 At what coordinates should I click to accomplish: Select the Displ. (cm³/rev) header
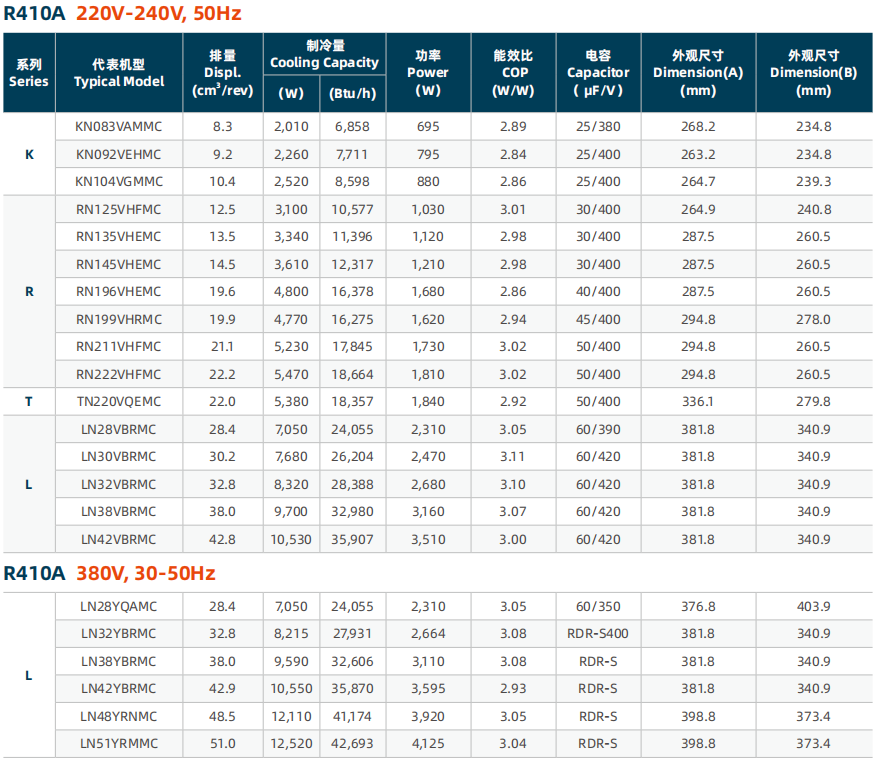pos(223,73)
